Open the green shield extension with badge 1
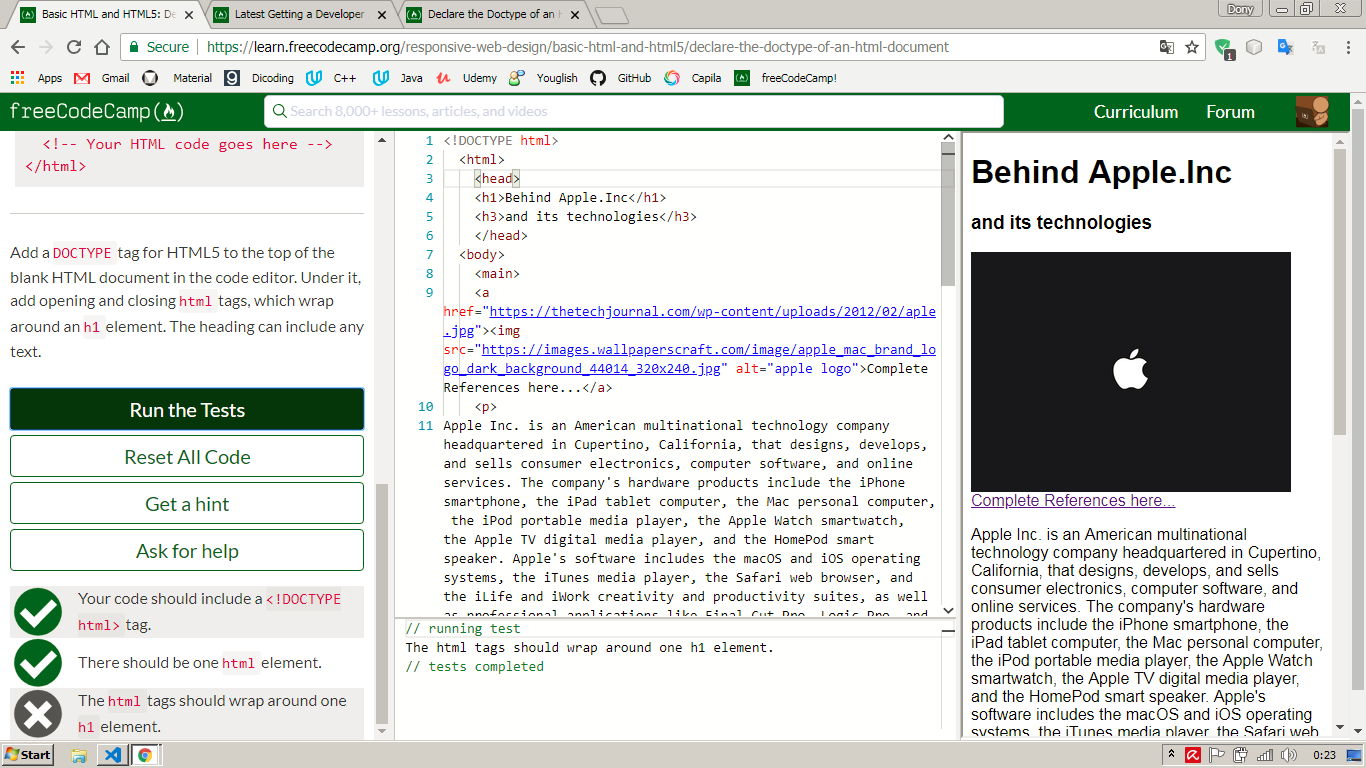1366x768 pixels. [1221, 46]
